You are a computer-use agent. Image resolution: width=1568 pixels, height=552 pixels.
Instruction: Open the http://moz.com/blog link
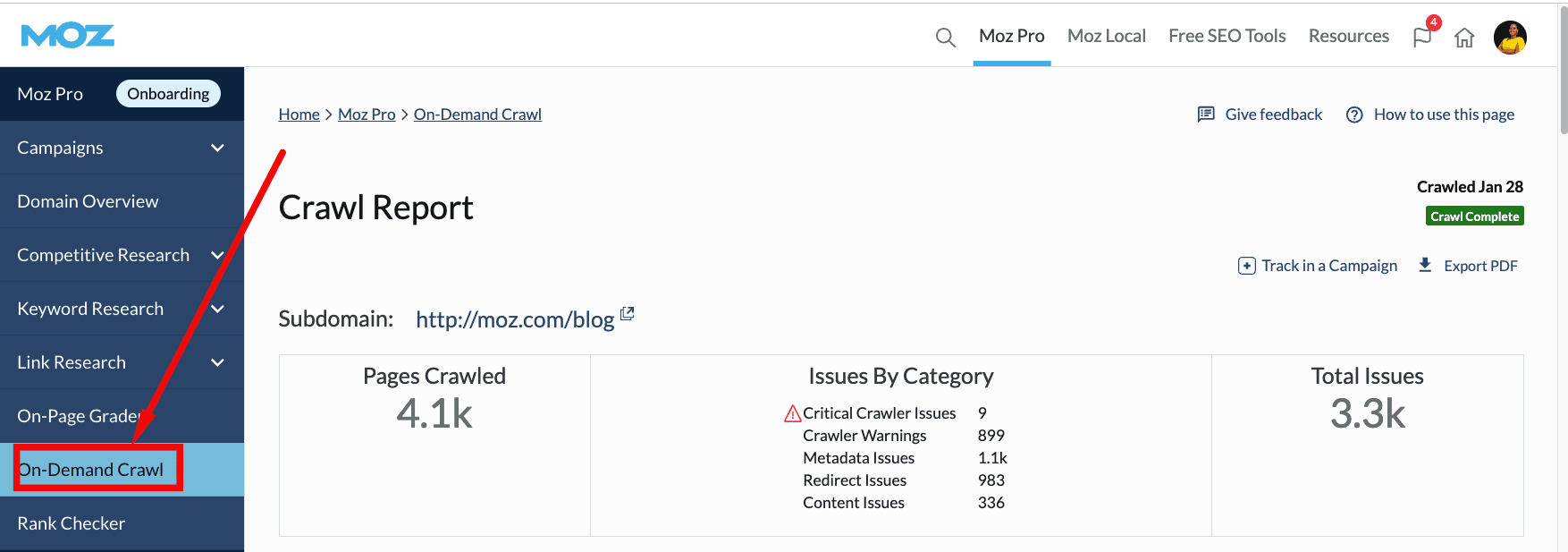click(514, 319)
